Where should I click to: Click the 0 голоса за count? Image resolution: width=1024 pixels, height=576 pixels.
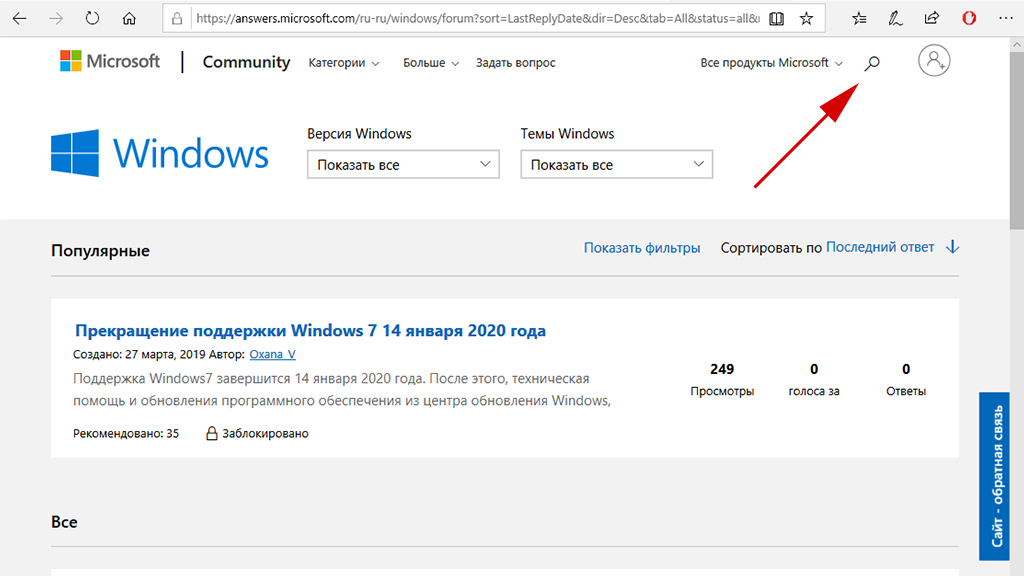coord(814,379)
